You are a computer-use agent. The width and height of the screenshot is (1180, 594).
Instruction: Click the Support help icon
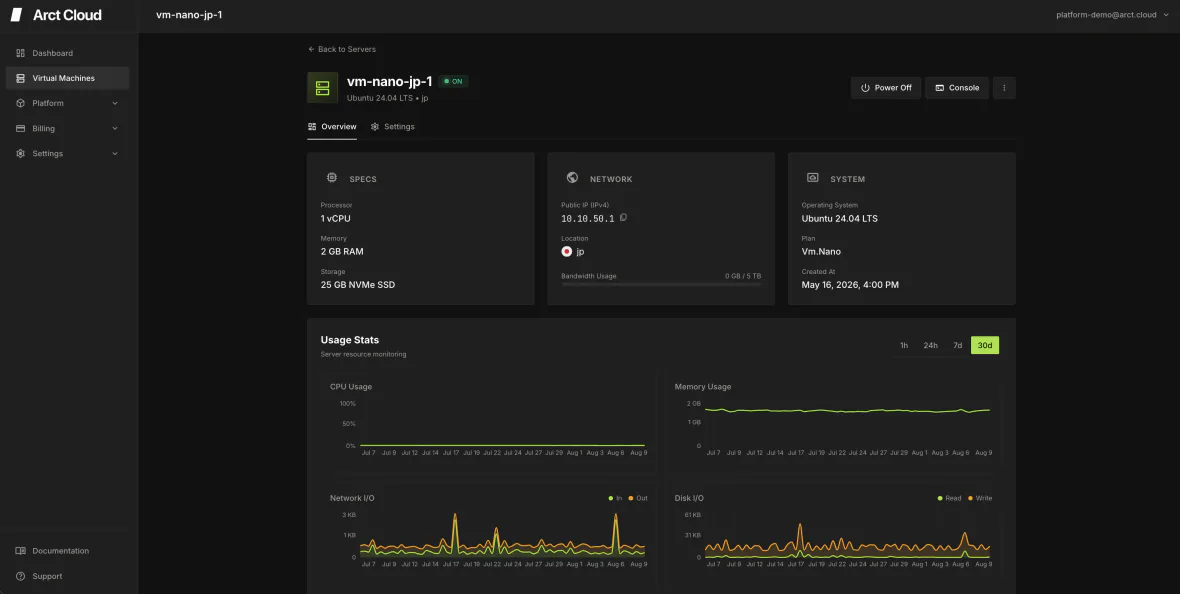coord(20,576)
